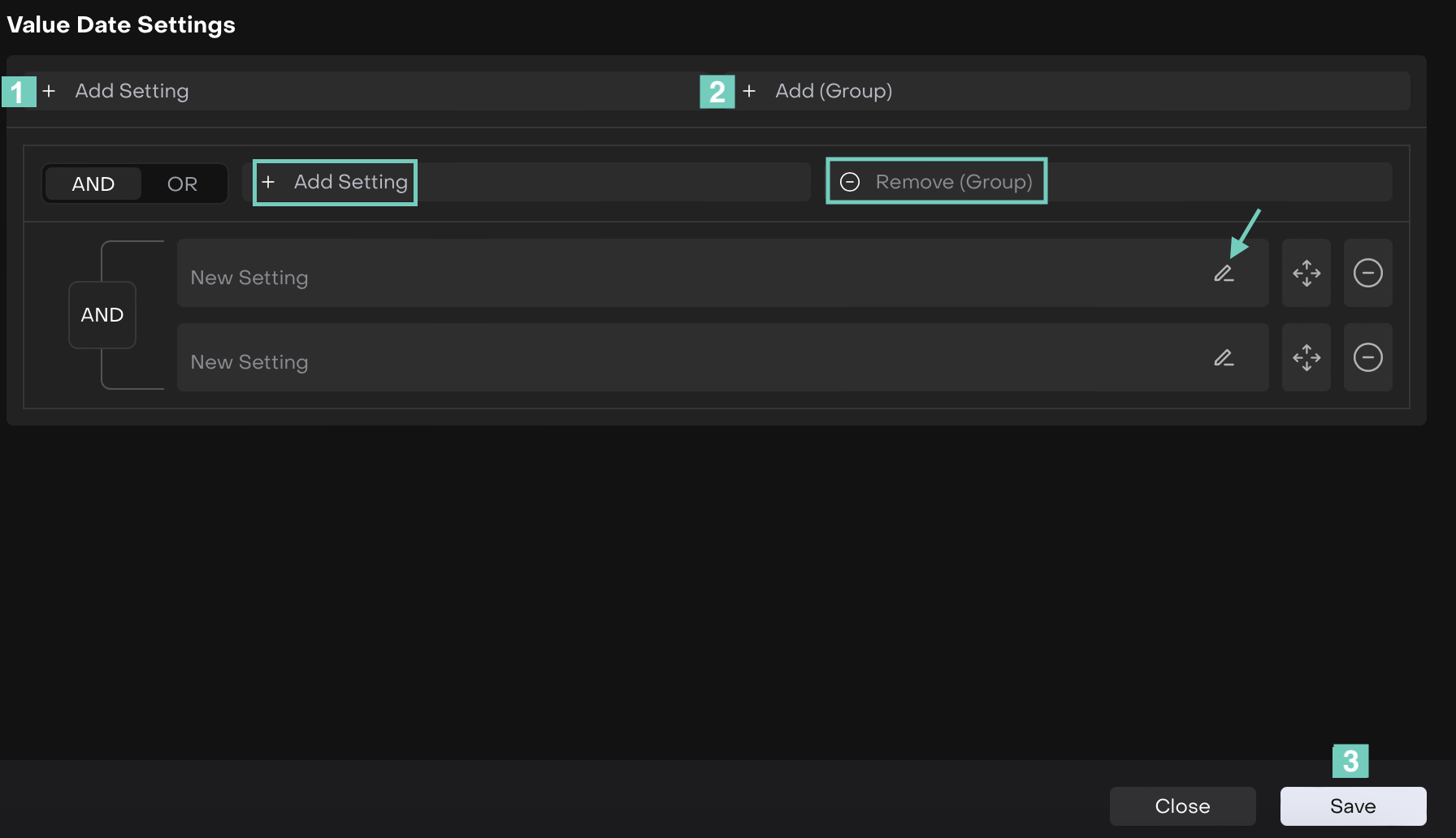Screen dimensions: 1456x838
Task: Click the plus icon beside top Add Setting
Action: pyautogui.click(x=49, y=91)
